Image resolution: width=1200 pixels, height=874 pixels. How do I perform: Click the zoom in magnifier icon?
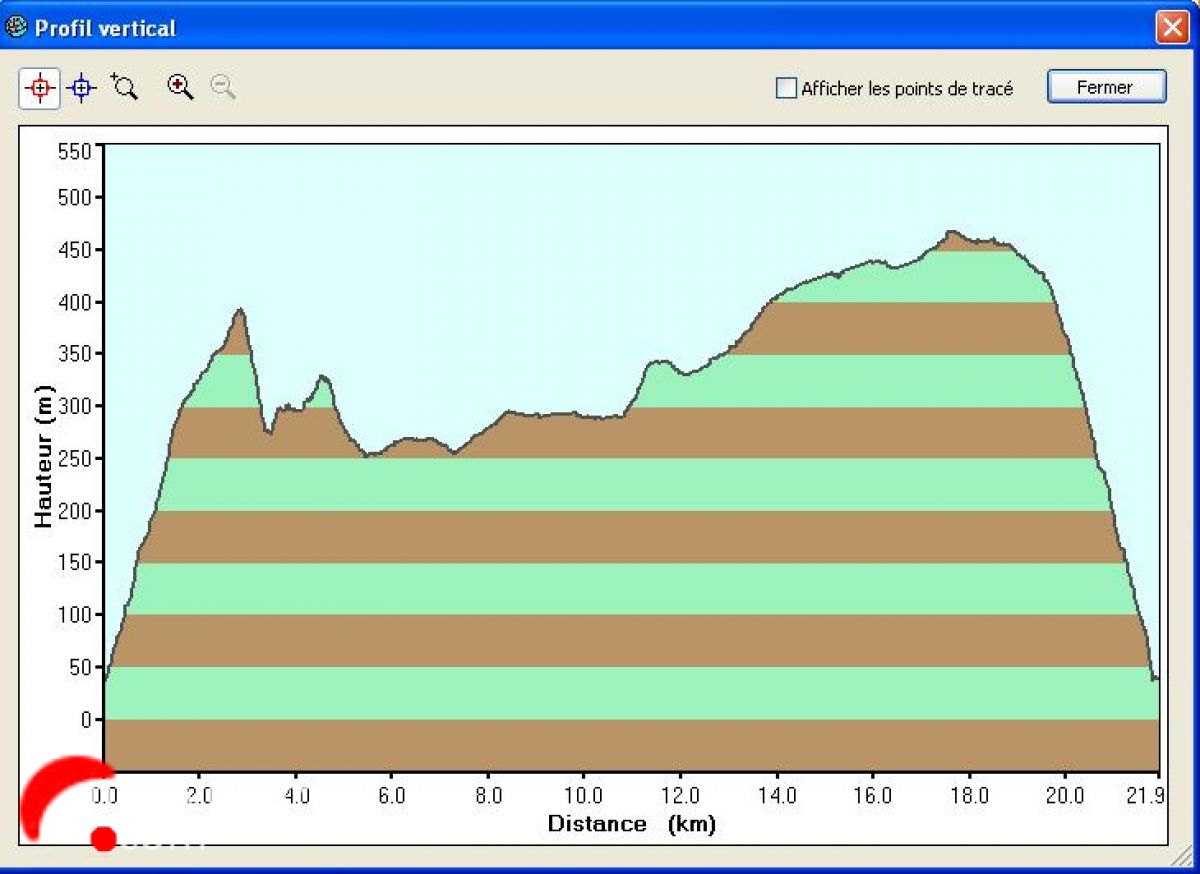click(x=180, y=87)
